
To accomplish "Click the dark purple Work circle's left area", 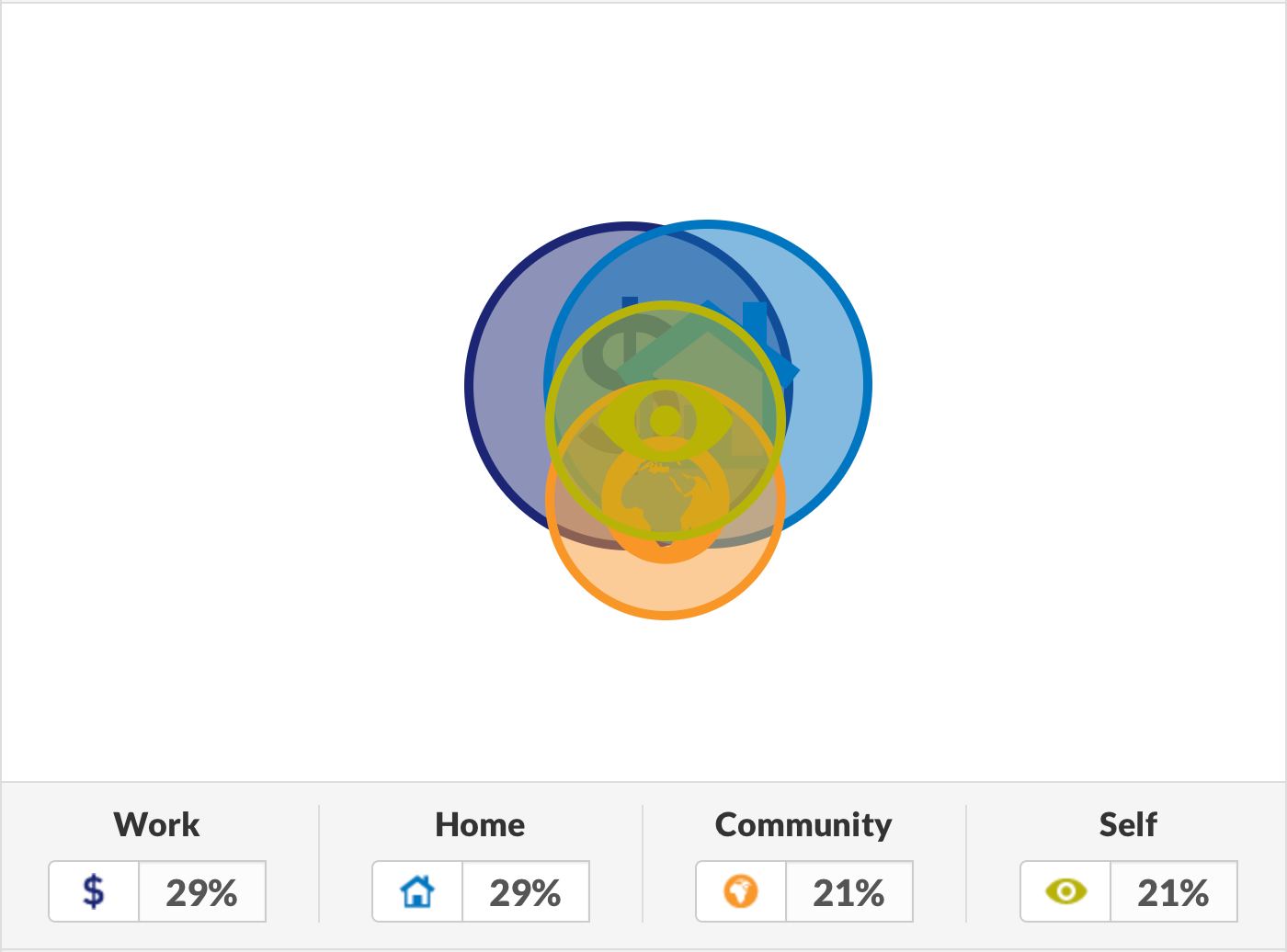I will pyautogui.click(x=506, y=386).
